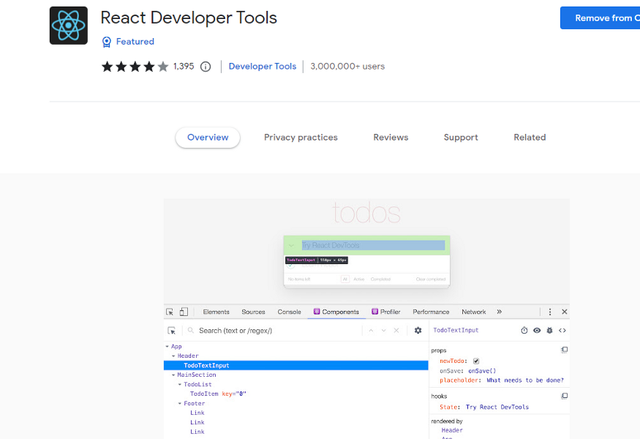Open the Components settings gear icon
This screenshot has height=439, width=640.
418,330
